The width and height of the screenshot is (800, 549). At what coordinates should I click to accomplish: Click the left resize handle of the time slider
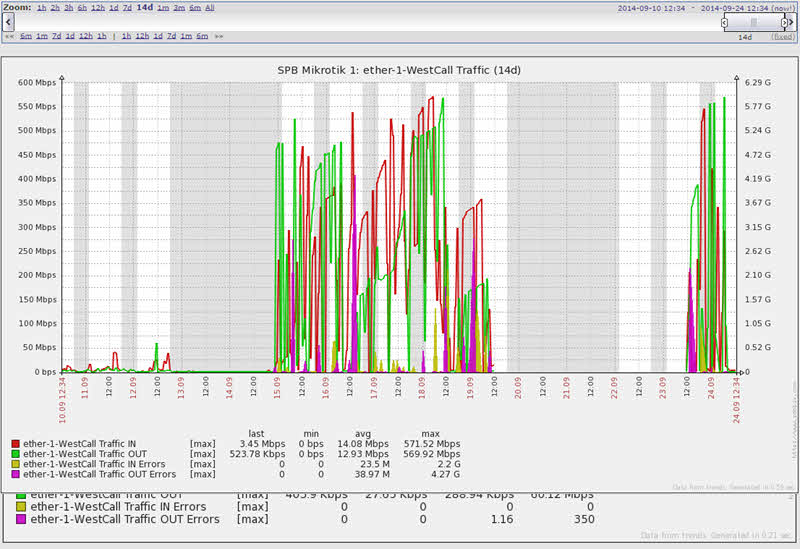(726, 21)
